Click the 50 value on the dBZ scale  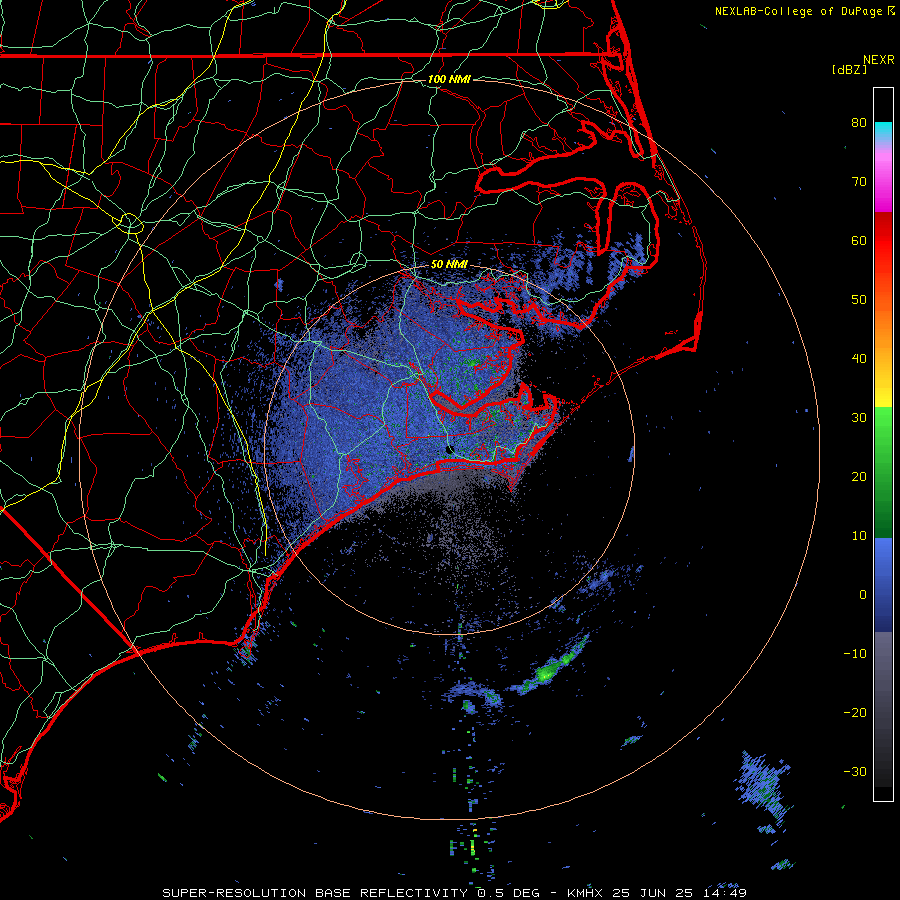(x=859, y=300)
